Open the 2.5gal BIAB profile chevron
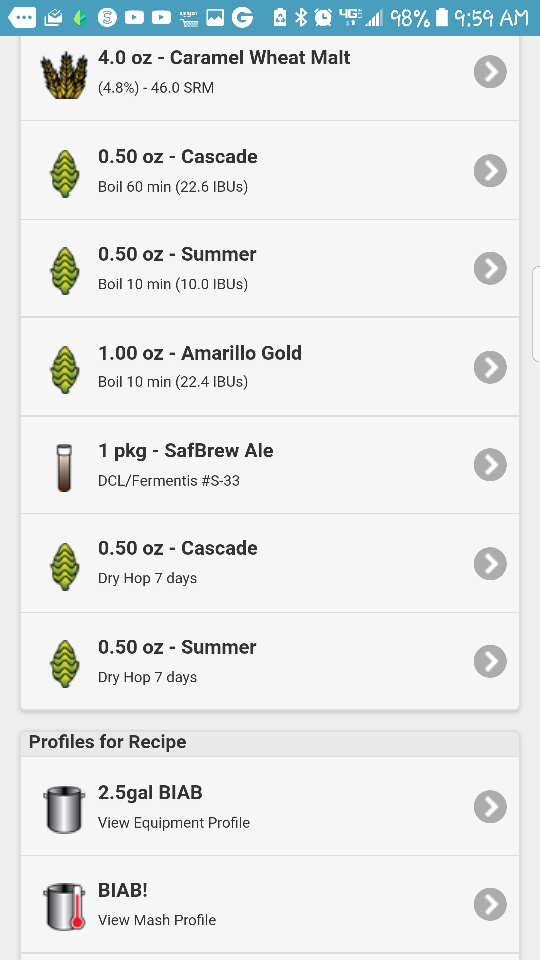Viewport: 540px width, 960px height. (490, 806)
